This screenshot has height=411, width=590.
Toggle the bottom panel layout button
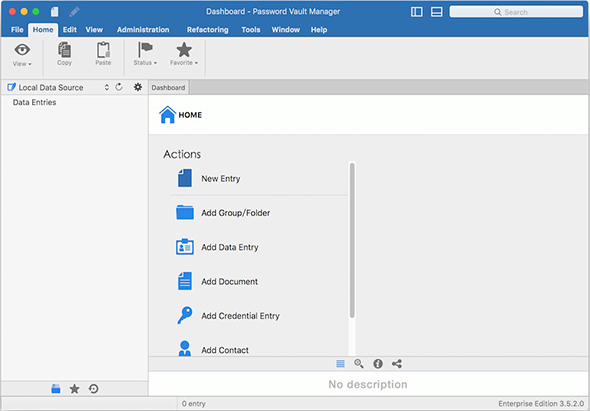point(436,12)
